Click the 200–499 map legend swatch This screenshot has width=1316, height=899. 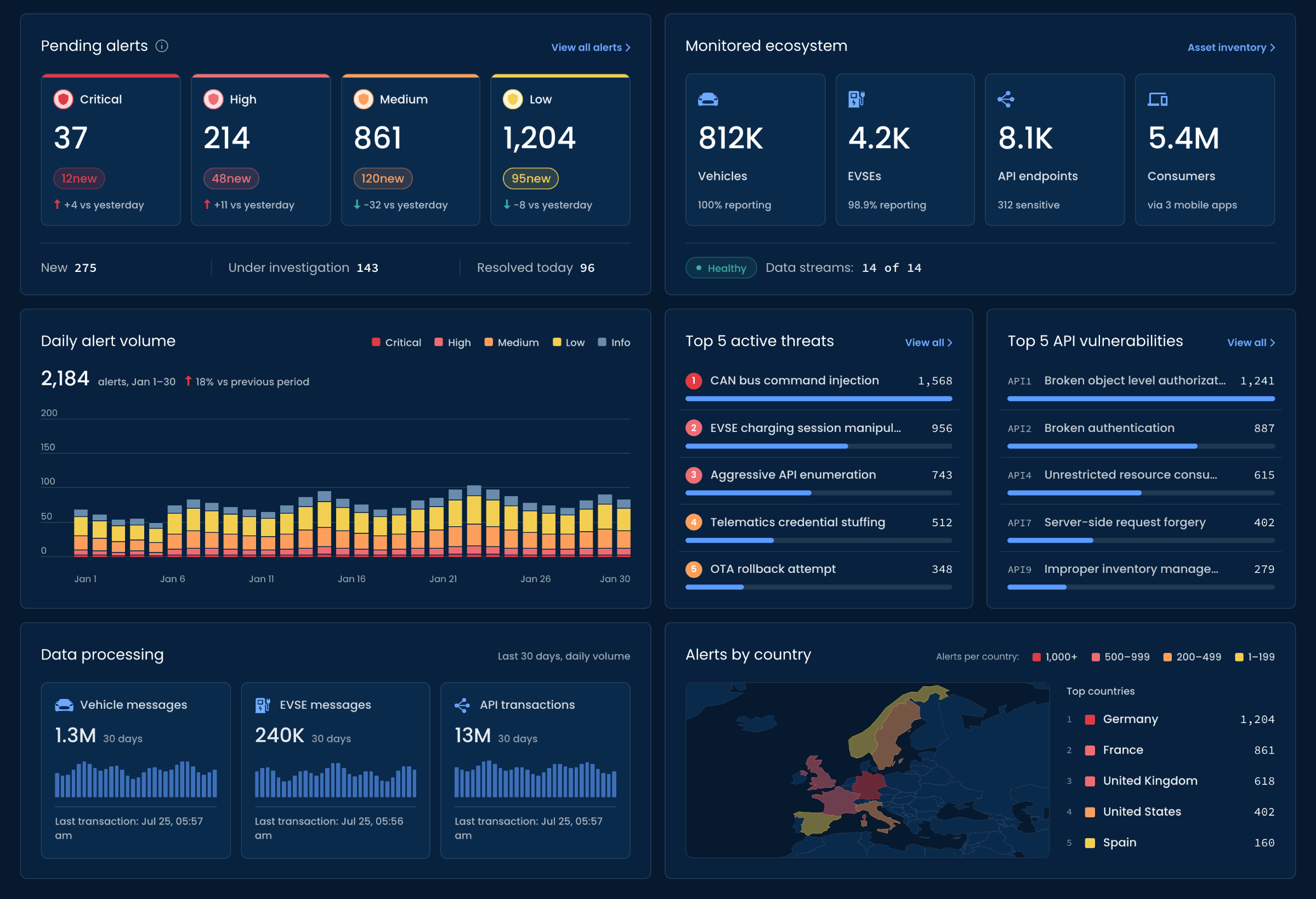(1167, 657)
